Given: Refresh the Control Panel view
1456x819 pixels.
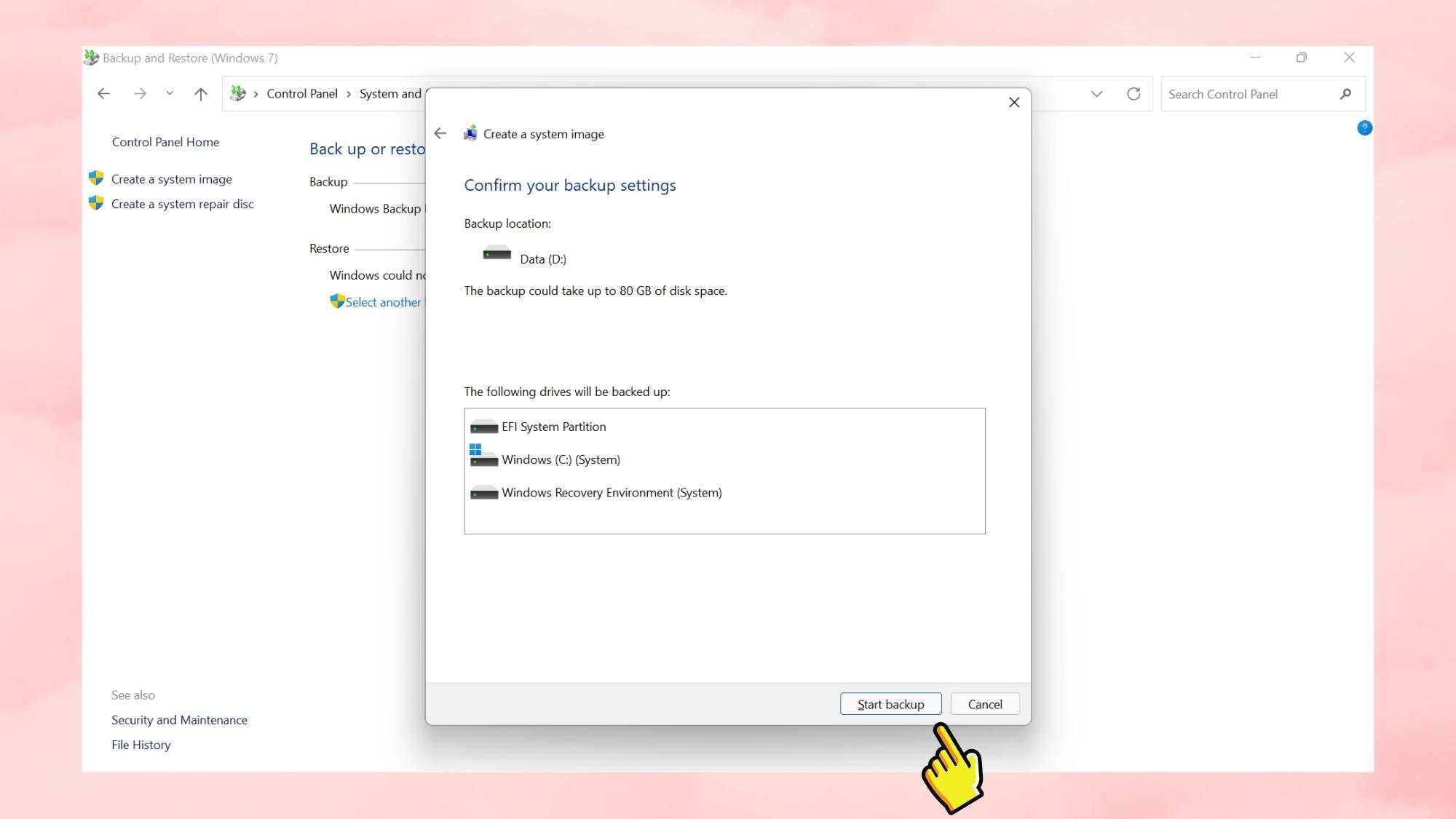Looking at the screenshot, I should (1133, 94).
